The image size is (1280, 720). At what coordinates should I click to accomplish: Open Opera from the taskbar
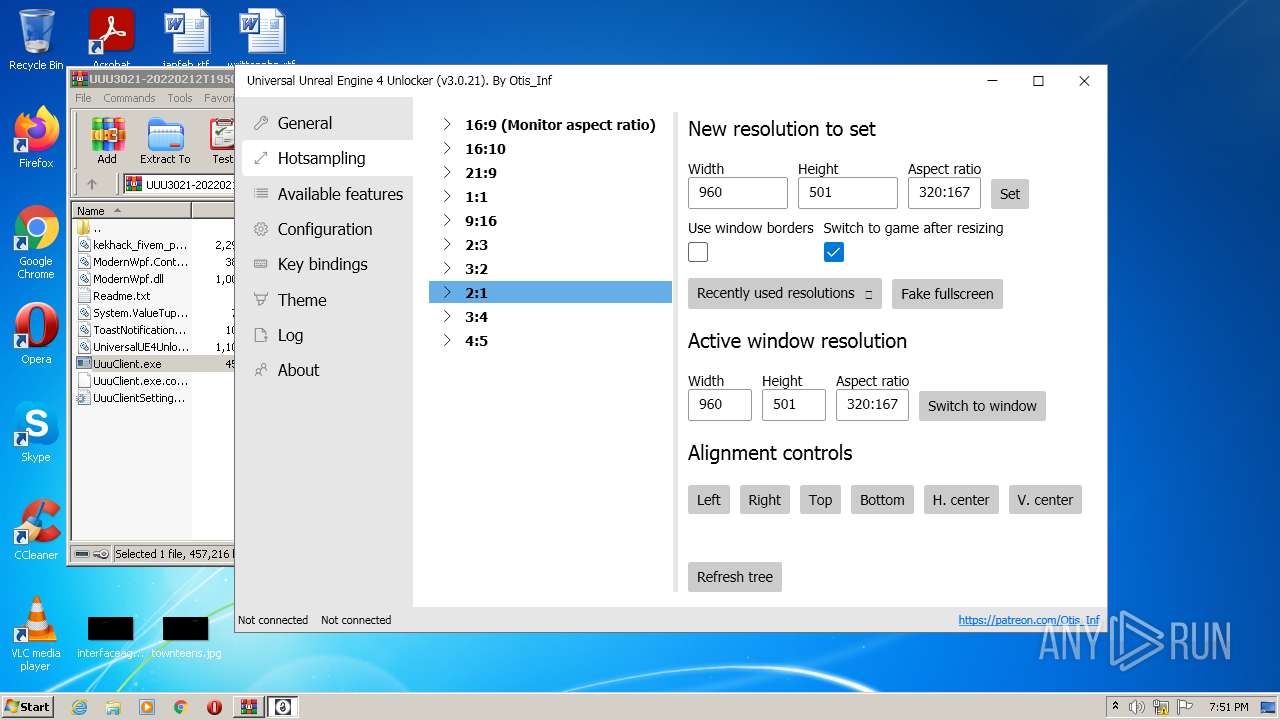tap(214, 707)
